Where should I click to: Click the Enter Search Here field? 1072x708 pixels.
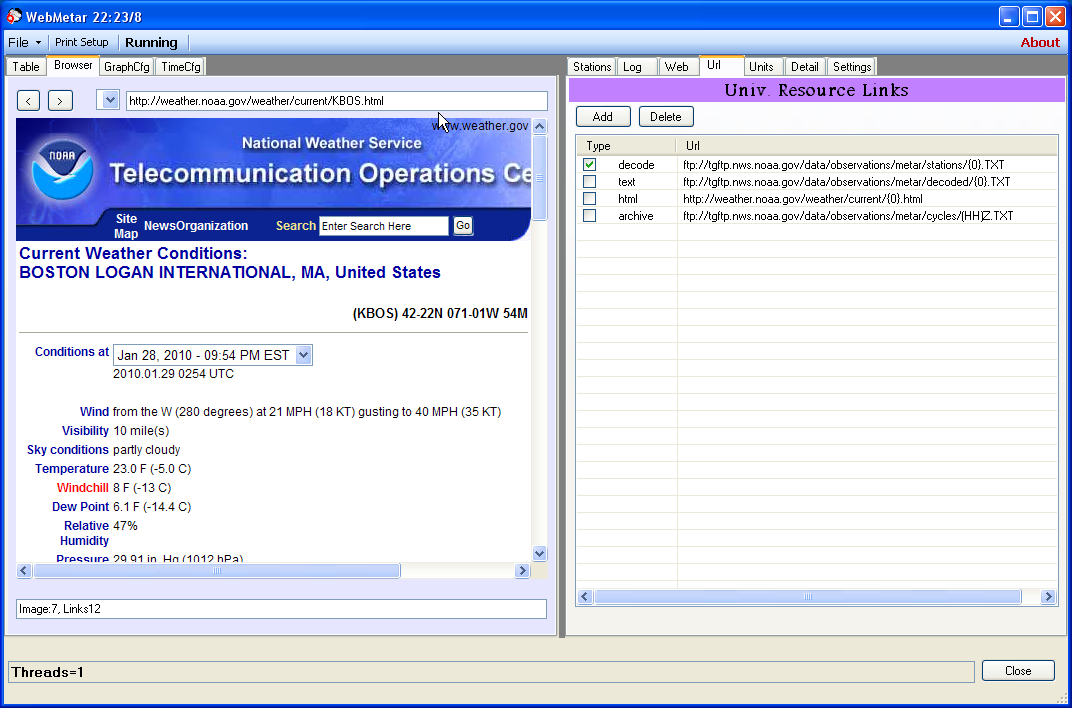(x=384, y=226)
